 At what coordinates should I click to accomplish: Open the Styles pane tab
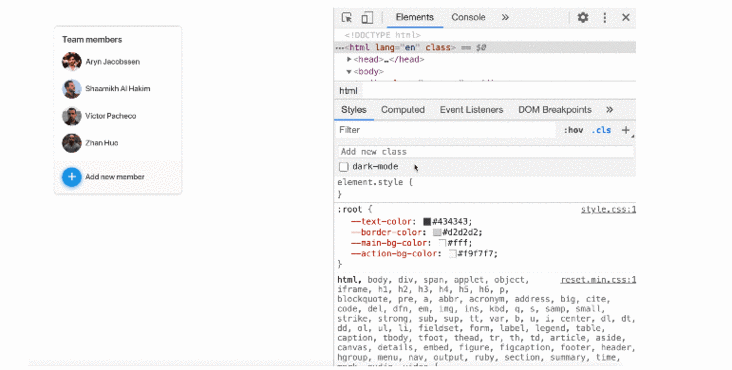coord(354,110)
